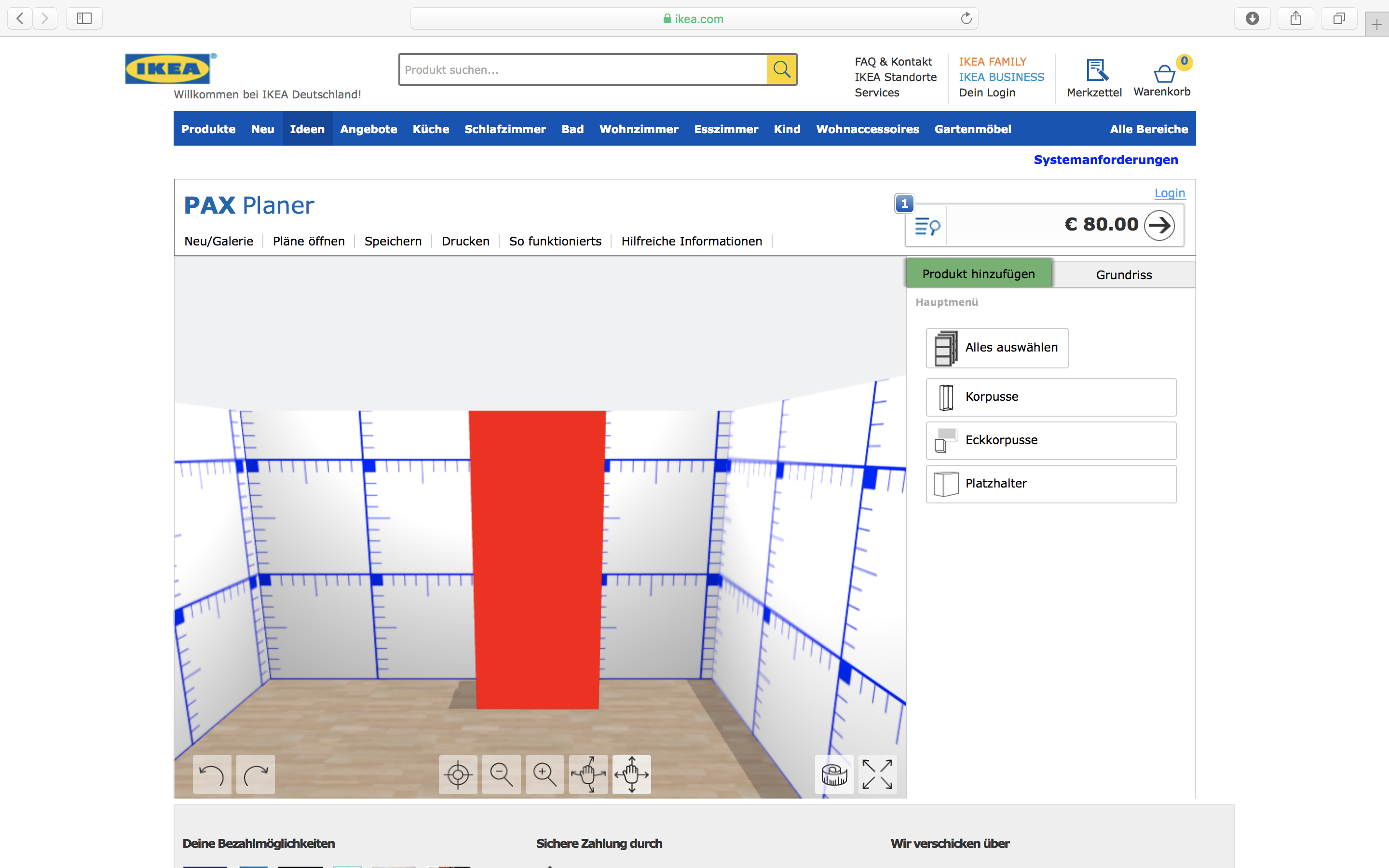Screen dimensions: 1389x868
Task: Open the Korpusse category
Action: pos(1050,397)
